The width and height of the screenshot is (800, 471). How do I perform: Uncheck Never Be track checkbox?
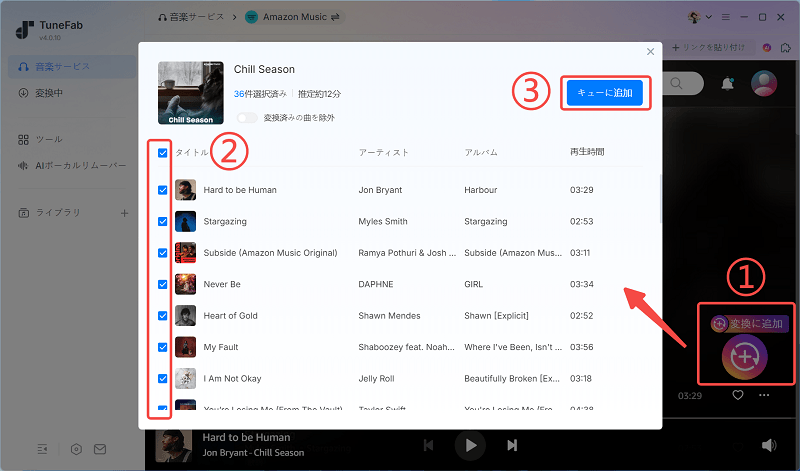[163, 284]
